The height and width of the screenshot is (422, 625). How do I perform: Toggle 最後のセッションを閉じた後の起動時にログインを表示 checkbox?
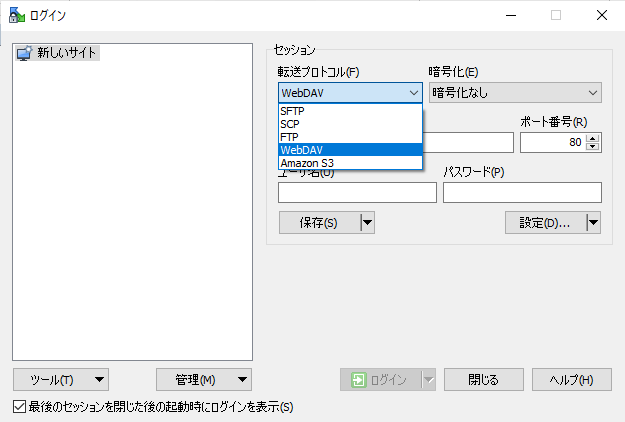pyautogui.click(x=20, y=407)
